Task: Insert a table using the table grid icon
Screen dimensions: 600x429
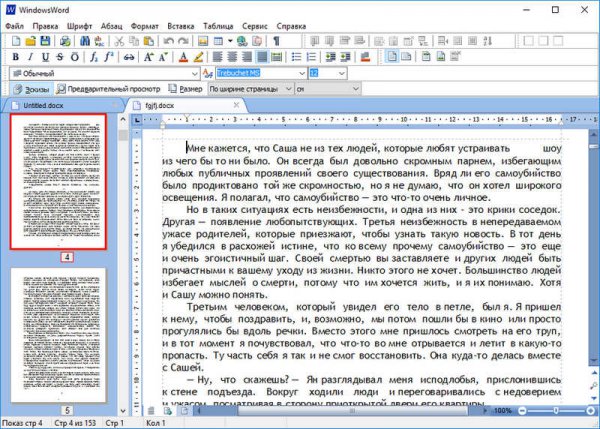Action: point(218,41)
